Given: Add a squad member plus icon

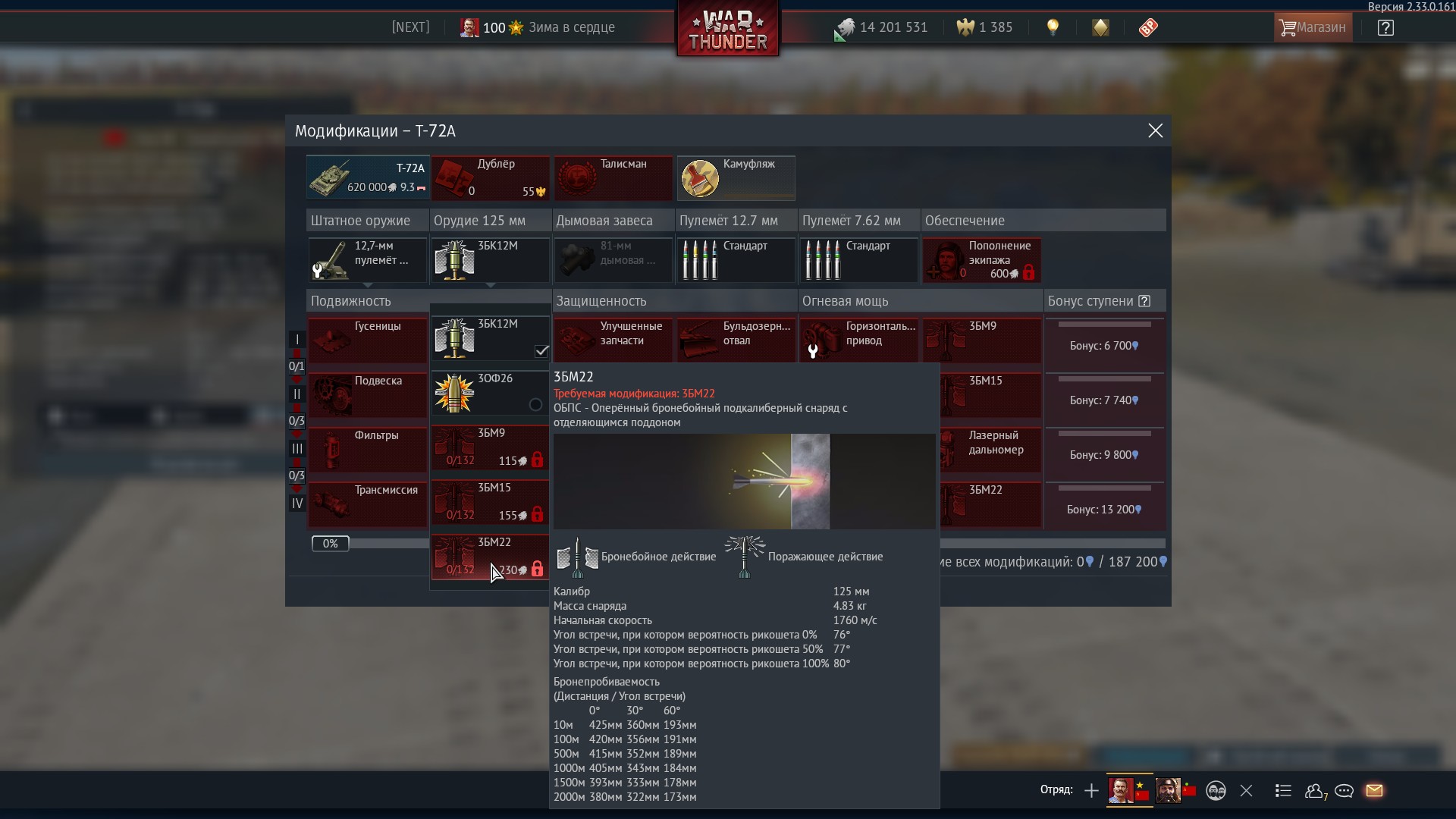Looking at the screenshot, I should point(1091,791).
